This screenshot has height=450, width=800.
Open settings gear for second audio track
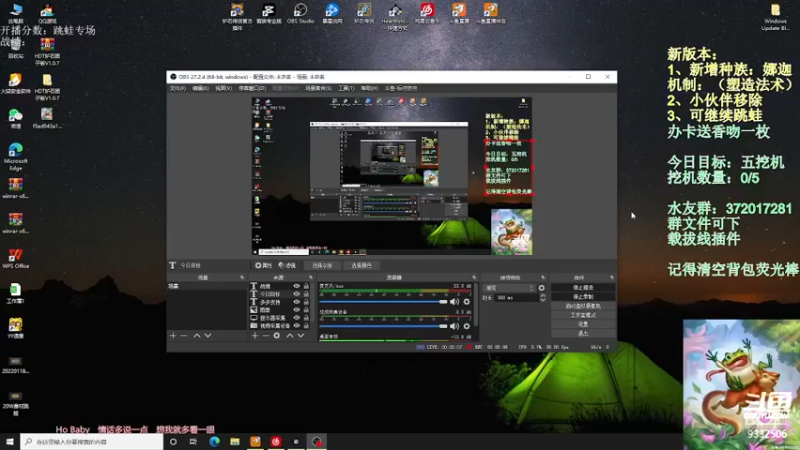466,326
